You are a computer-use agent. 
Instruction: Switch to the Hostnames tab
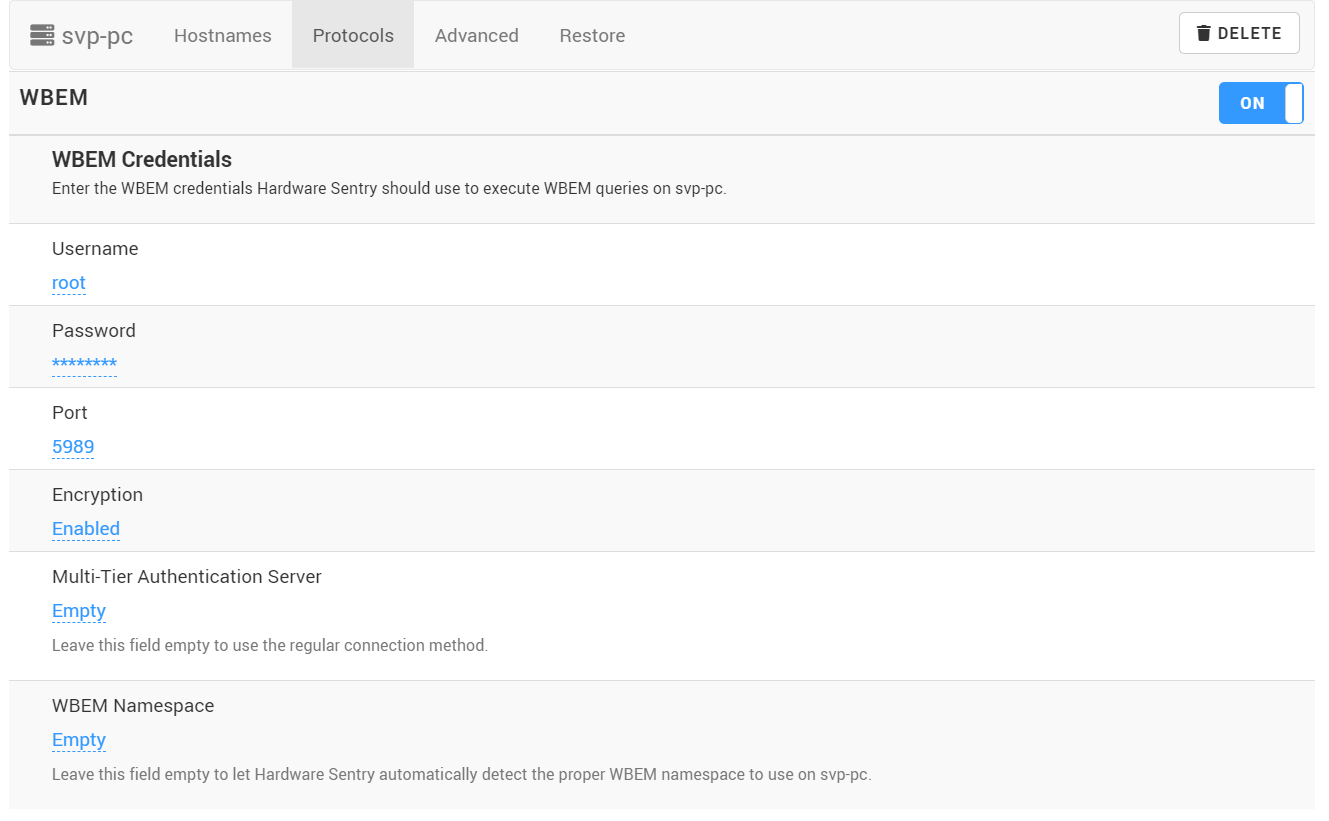[x=222, y=35]
